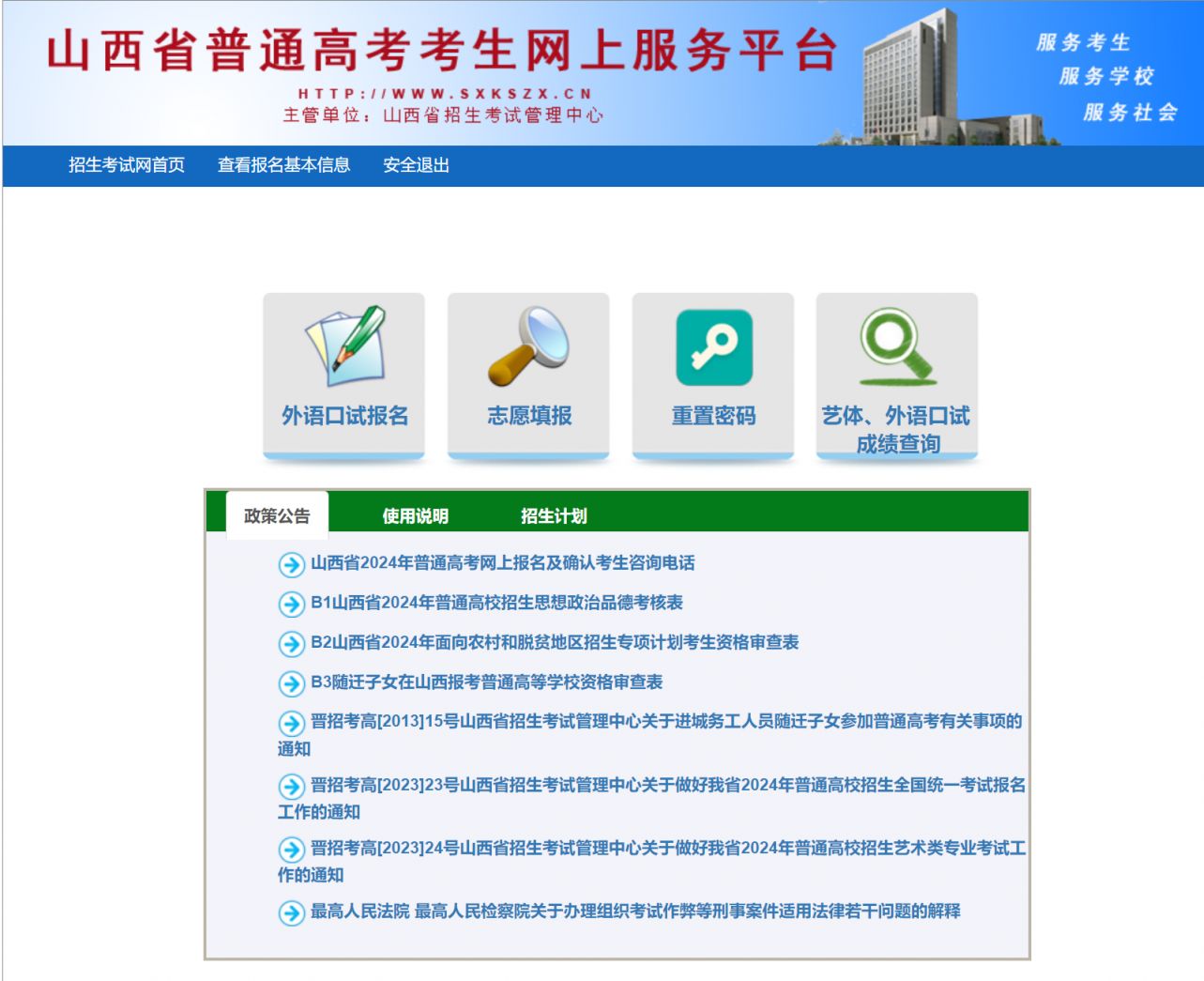1204x981 pixels.
Task: Open the 晋招考高[2023]23号 notice link
Action: coord(651,798)
